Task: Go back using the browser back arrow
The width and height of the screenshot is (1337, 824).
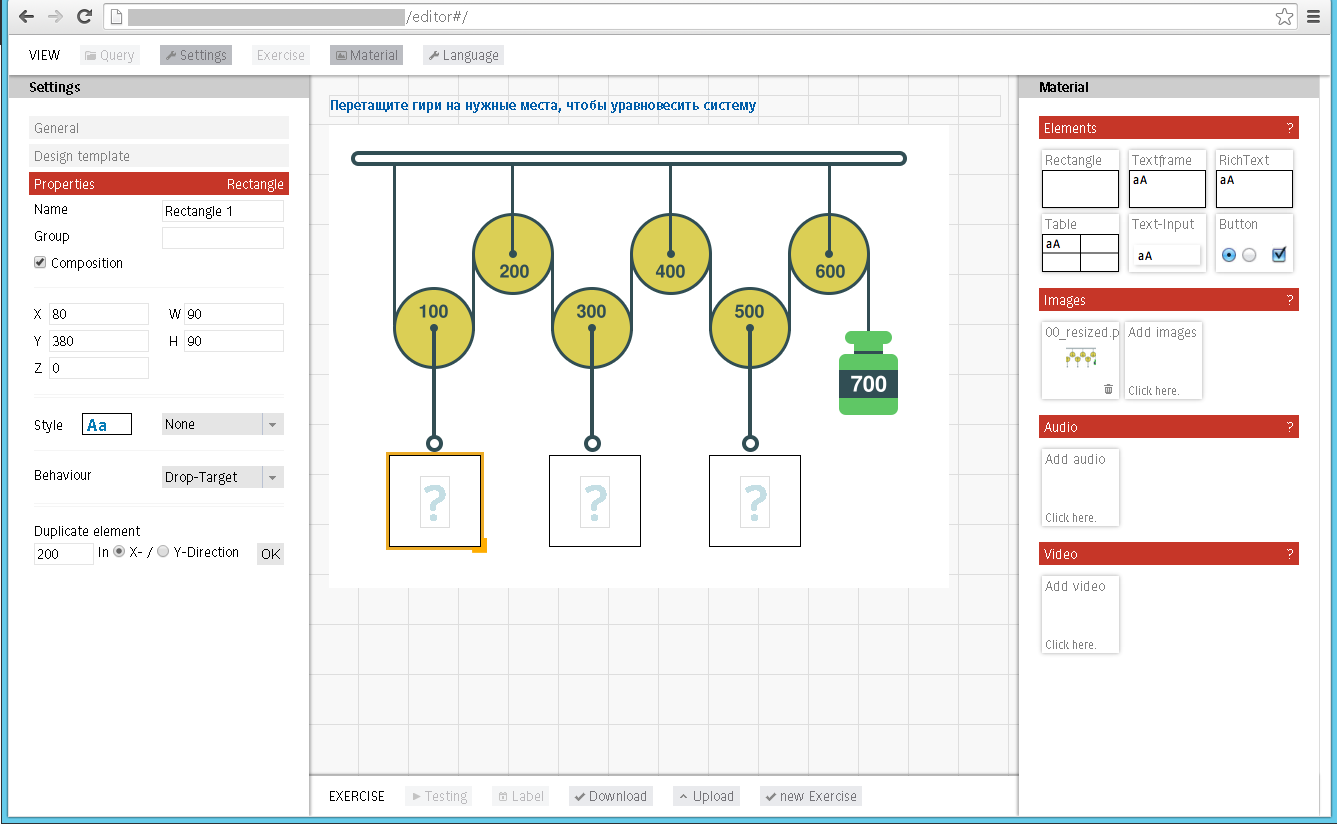Action: [27, 16]
